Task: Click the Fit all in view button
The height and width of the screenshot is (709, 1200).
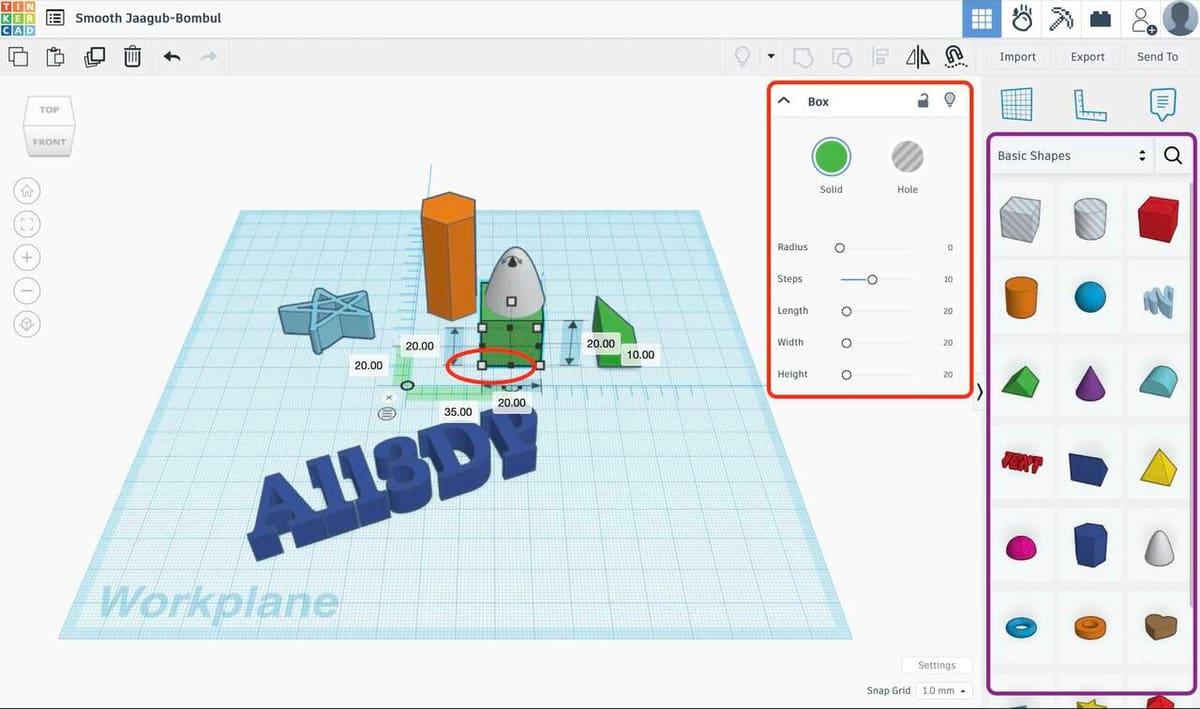Action: [x=27, y=224]
